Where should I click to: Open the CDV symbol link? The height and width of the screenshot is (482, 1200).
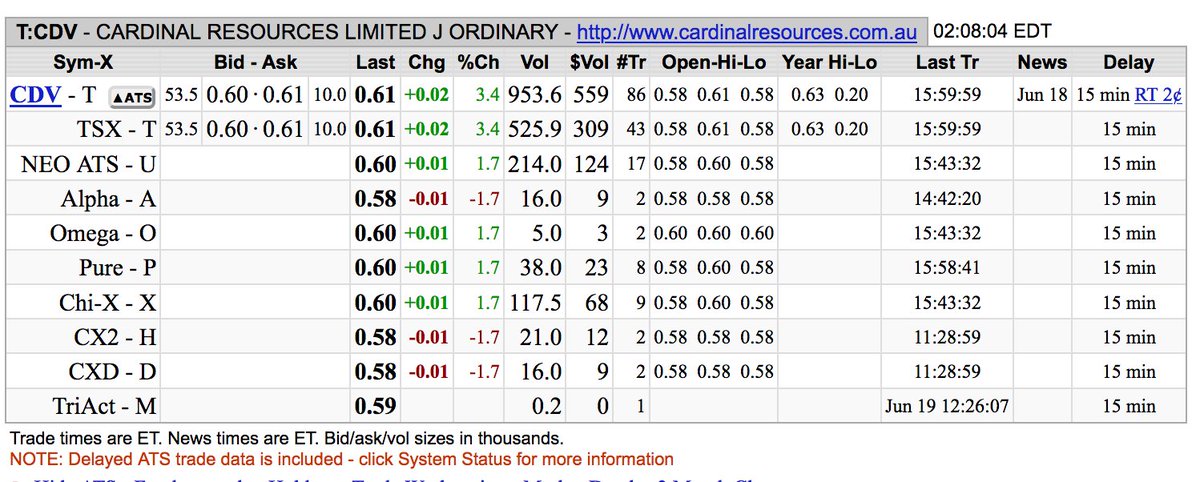point(37,96)
